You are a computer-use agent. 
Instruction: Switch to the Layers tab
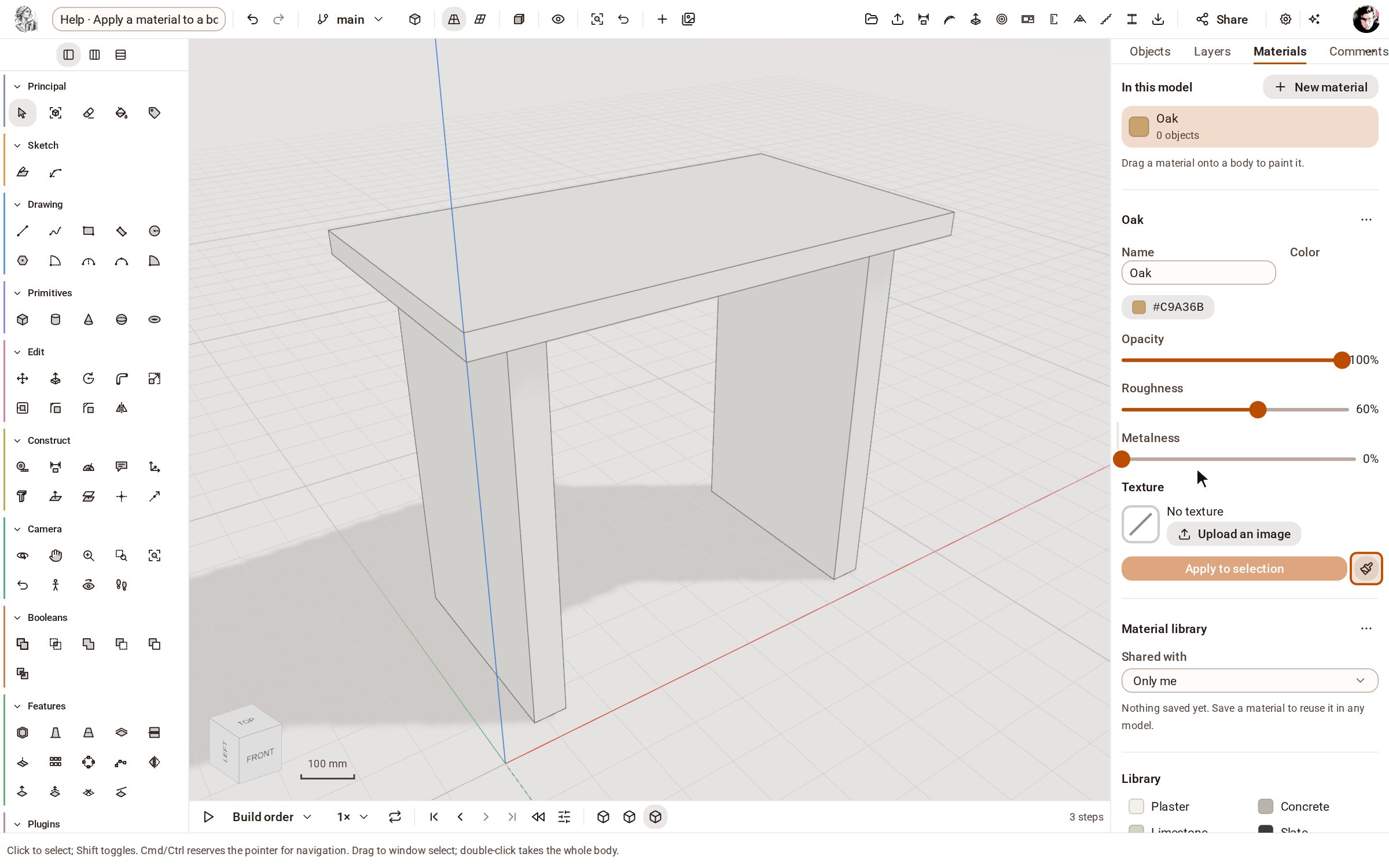coord(1212,52)
